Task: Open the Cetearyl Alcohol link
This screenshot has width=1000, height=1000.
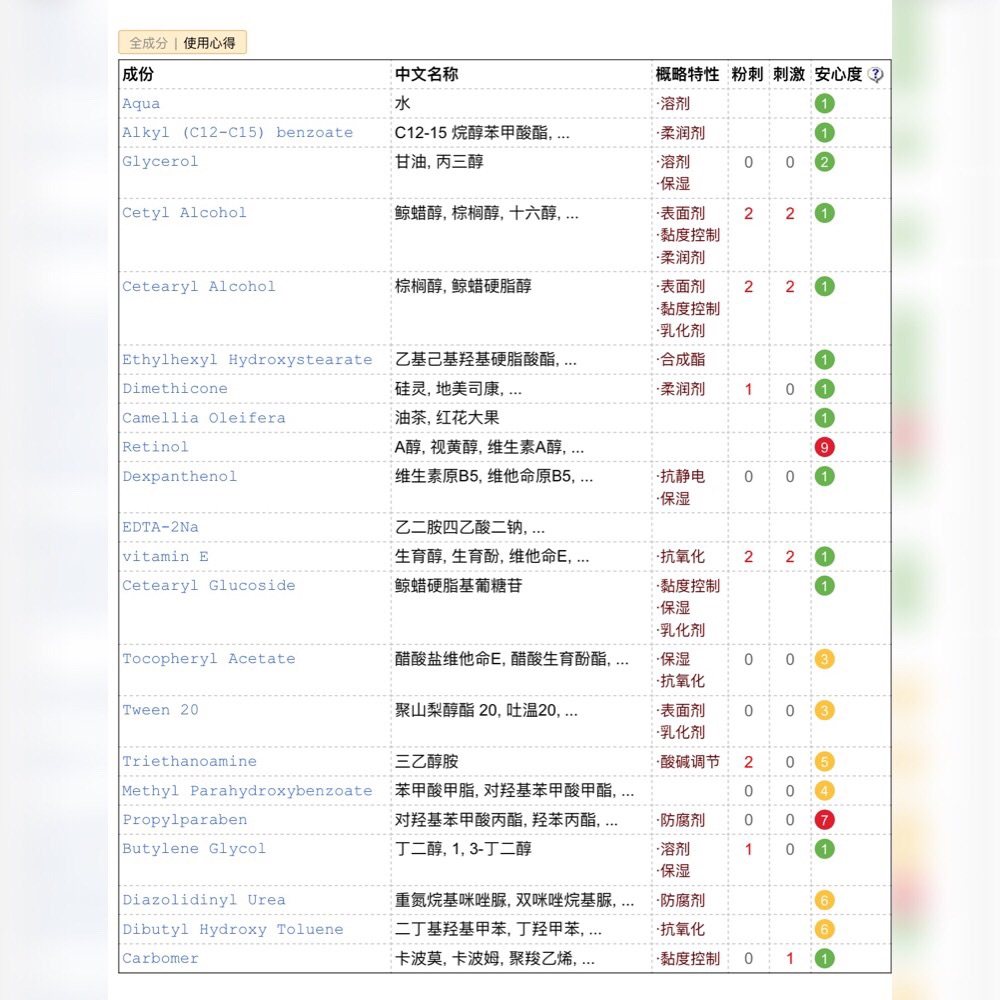Action: click(x=199, y=286)
